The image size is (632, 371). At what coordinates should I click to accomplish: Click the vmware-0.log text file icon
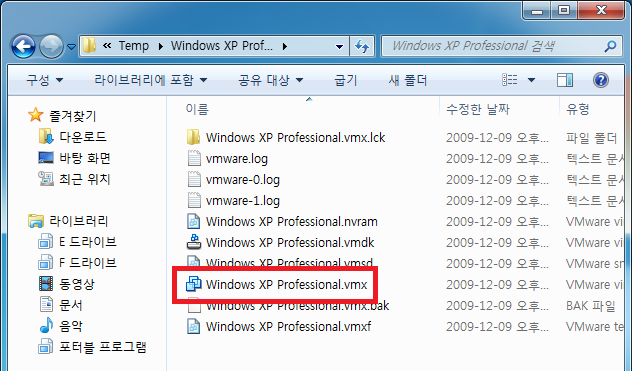[x=194, y=179]
